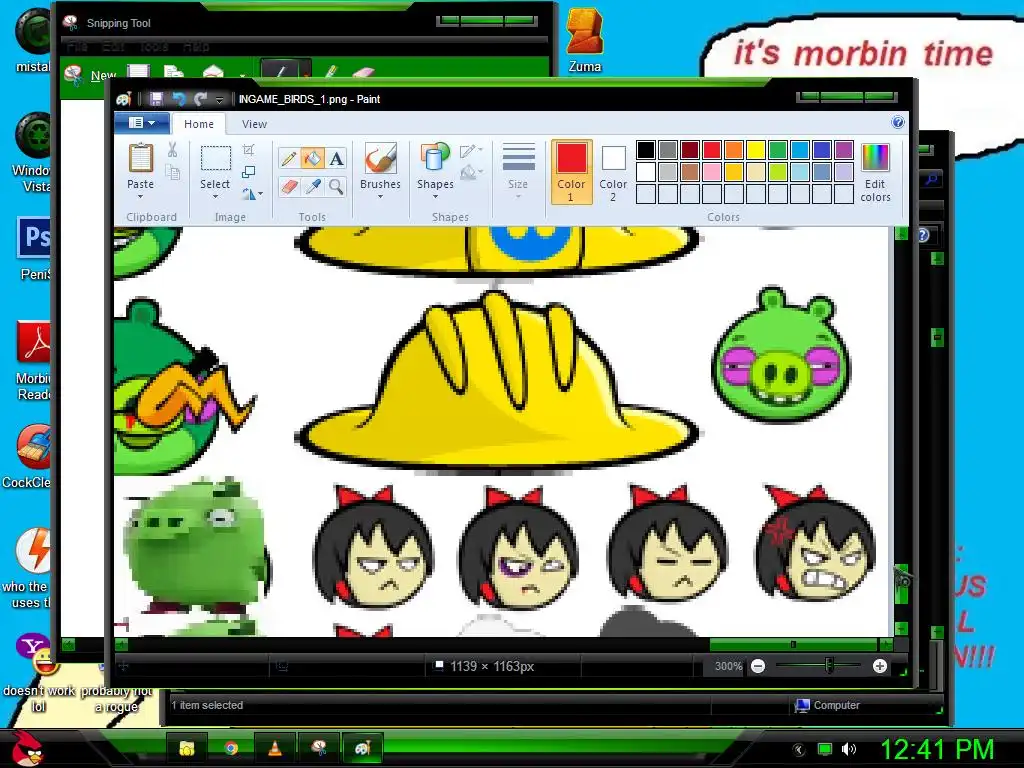
Task: Click the 'Computer' status bar entry
Action: point(827,705)
